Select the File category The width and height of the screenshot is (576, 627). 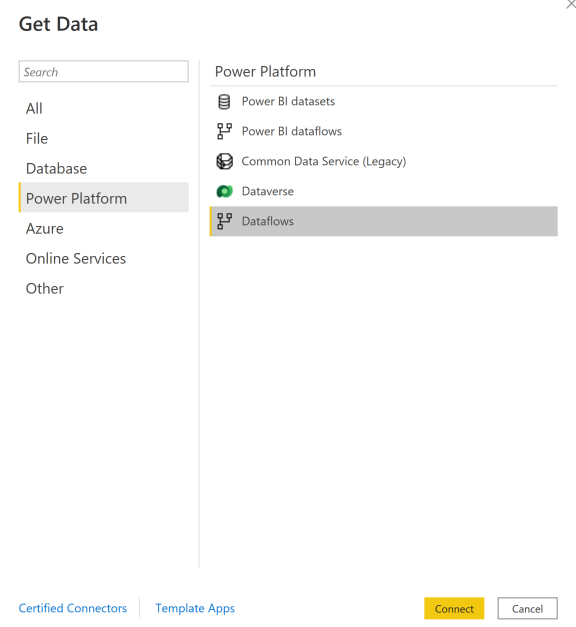(104, 138)
